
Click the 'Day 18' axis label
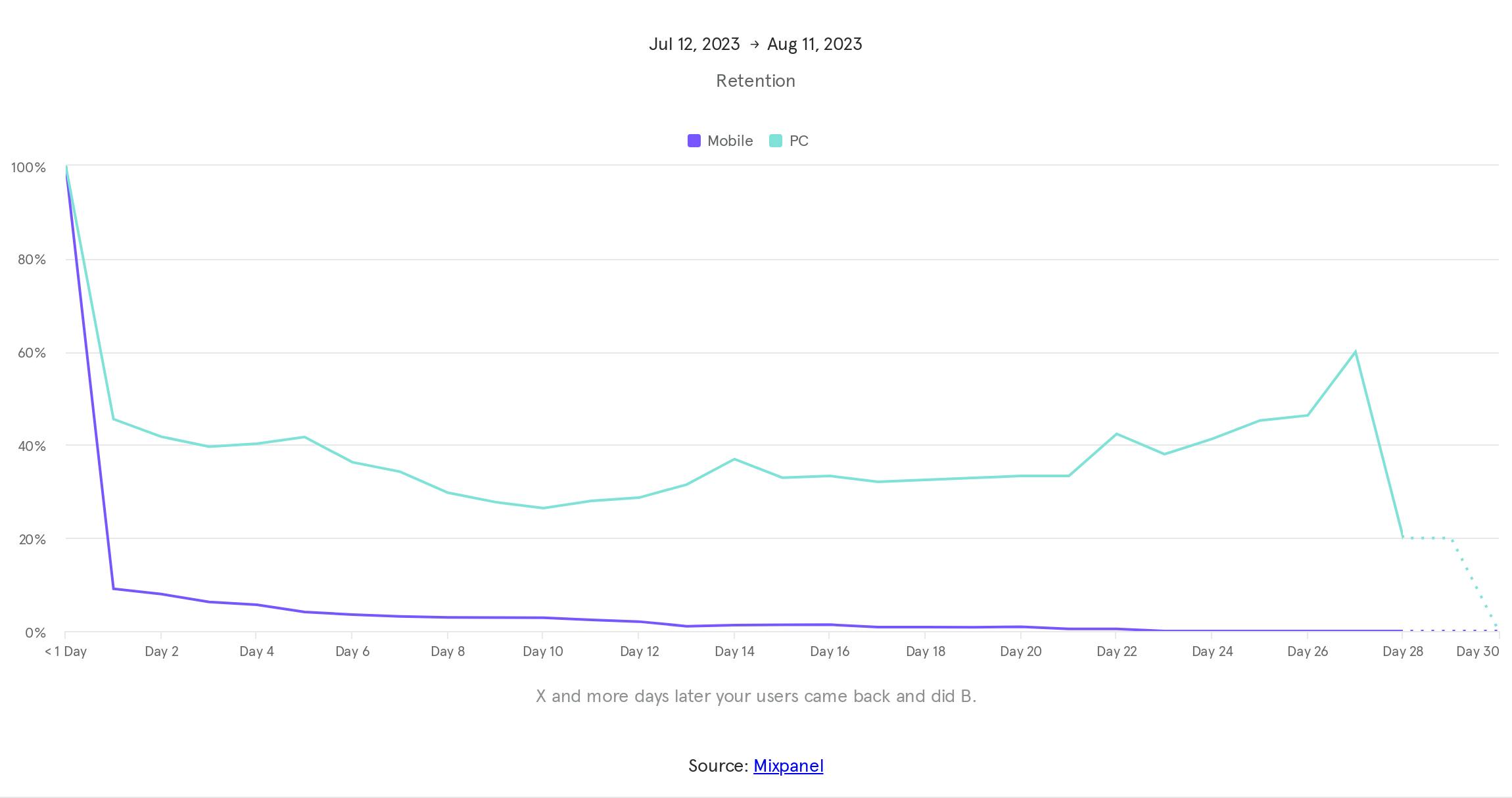coord(926,651)
